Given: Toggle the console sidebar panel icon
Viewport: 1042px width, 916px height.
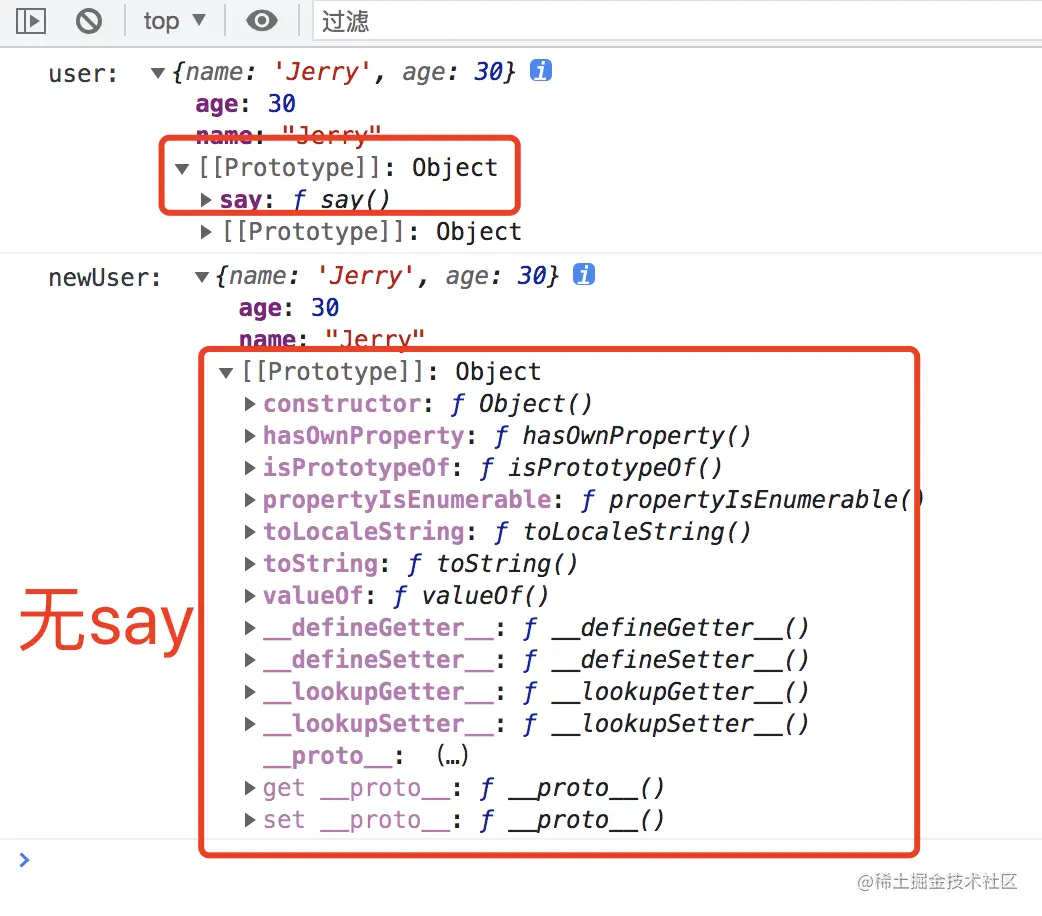Looking at the screenshot, I should (31, 21).
